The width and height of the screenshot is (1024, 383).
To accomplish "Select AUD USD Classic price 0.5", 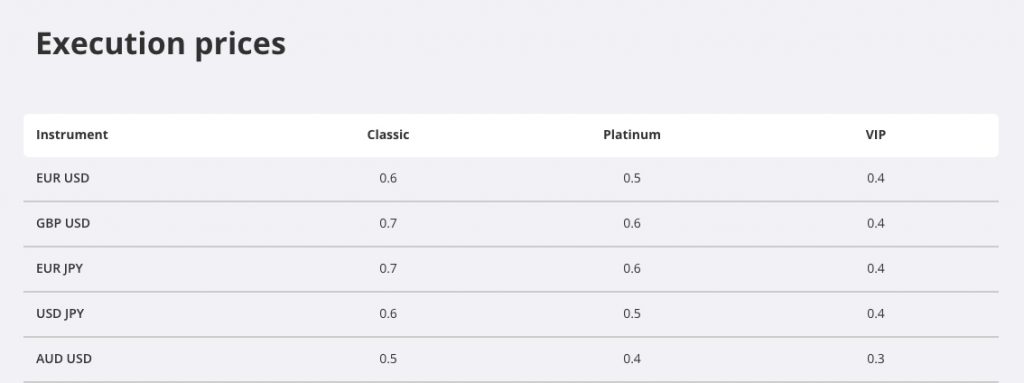I will [x=388, y=359].
